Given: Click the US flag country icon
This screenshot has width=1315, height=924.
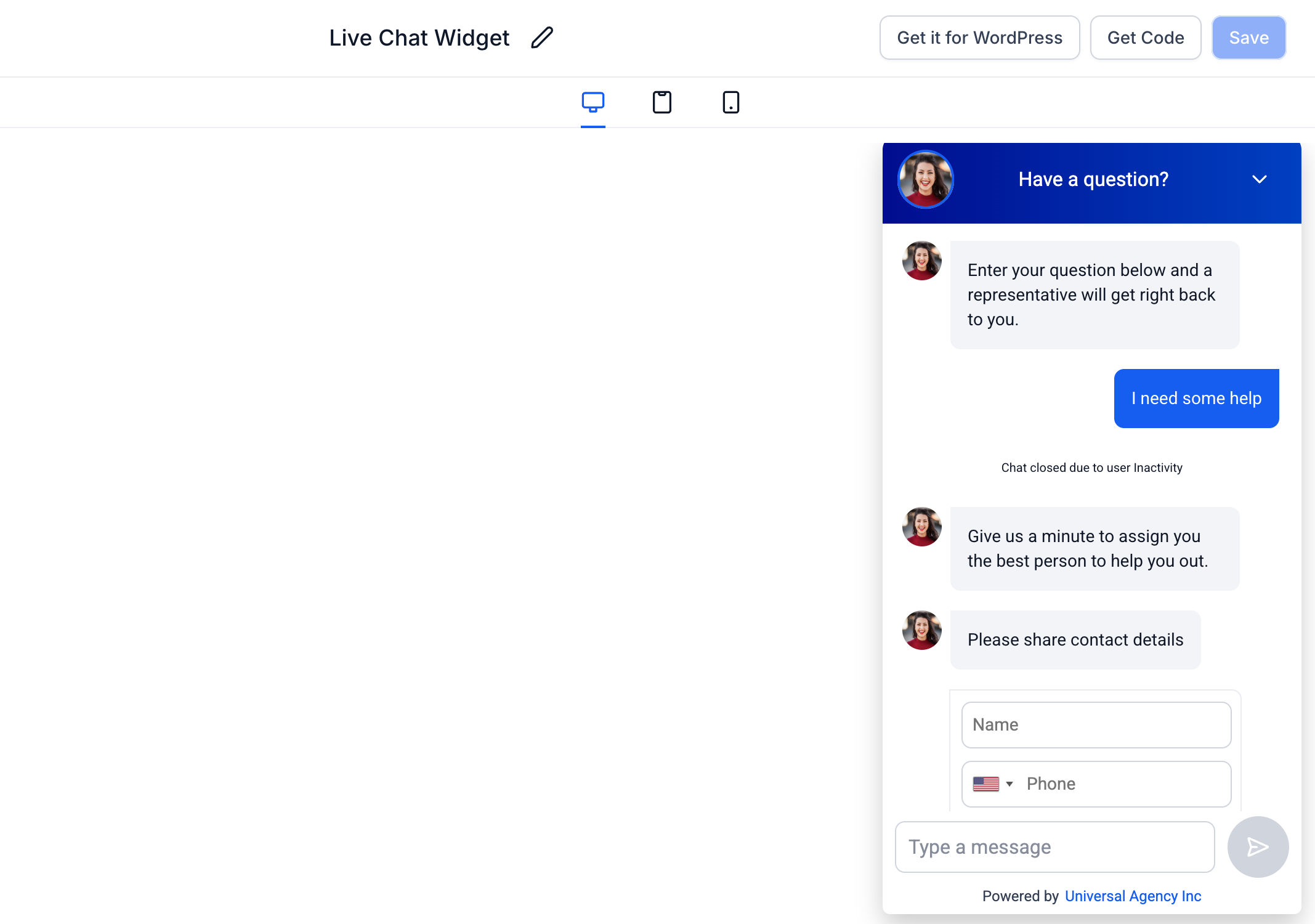Looking at the screenshot, I should tap(986, 784).
